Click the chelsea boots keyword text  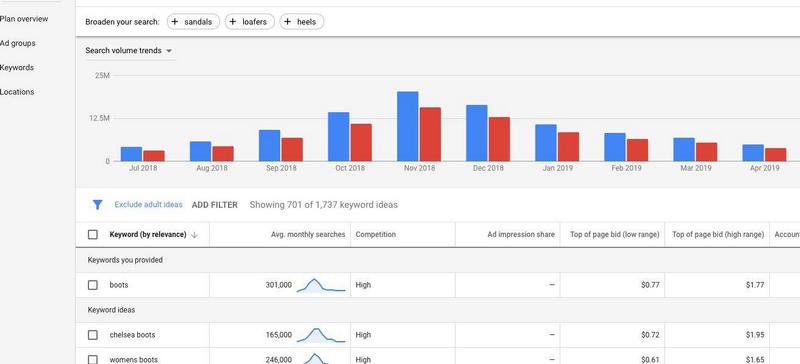pyautogui.click(x=132, y=335)
